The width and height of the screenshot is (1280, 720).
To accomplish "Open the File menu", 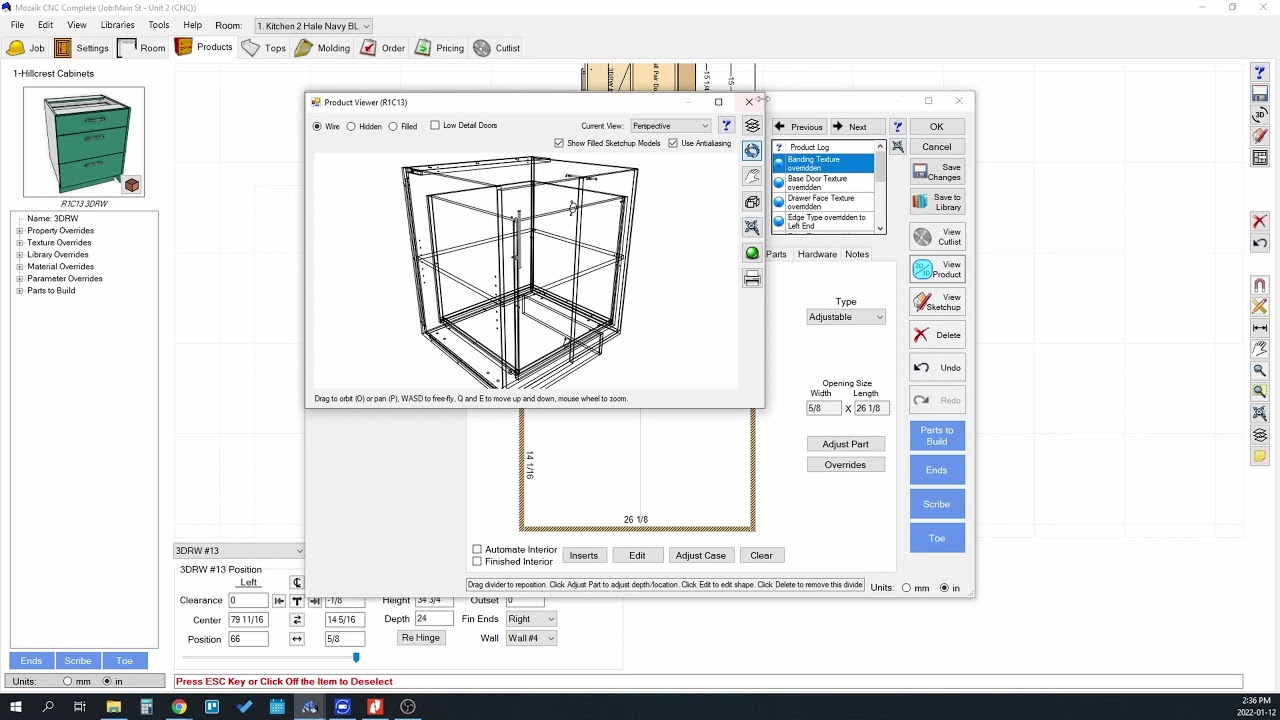I will click(17, 25).
